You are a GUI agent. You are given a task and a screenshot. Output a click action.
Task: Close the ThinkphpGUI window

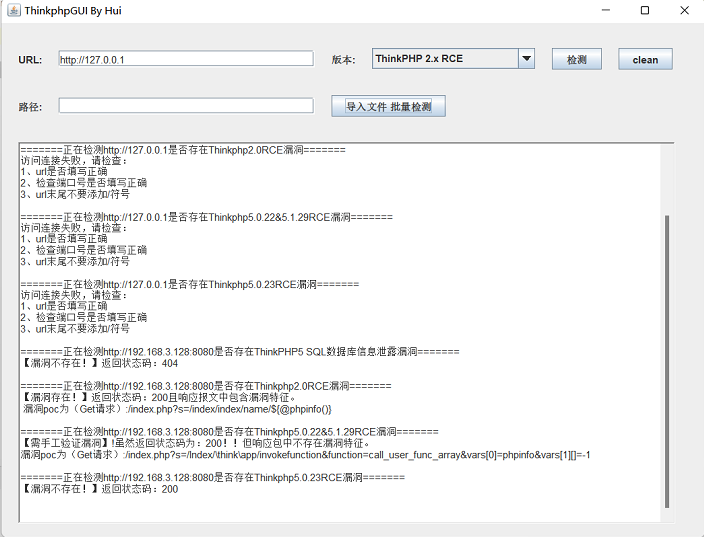[x=684, y=10]
